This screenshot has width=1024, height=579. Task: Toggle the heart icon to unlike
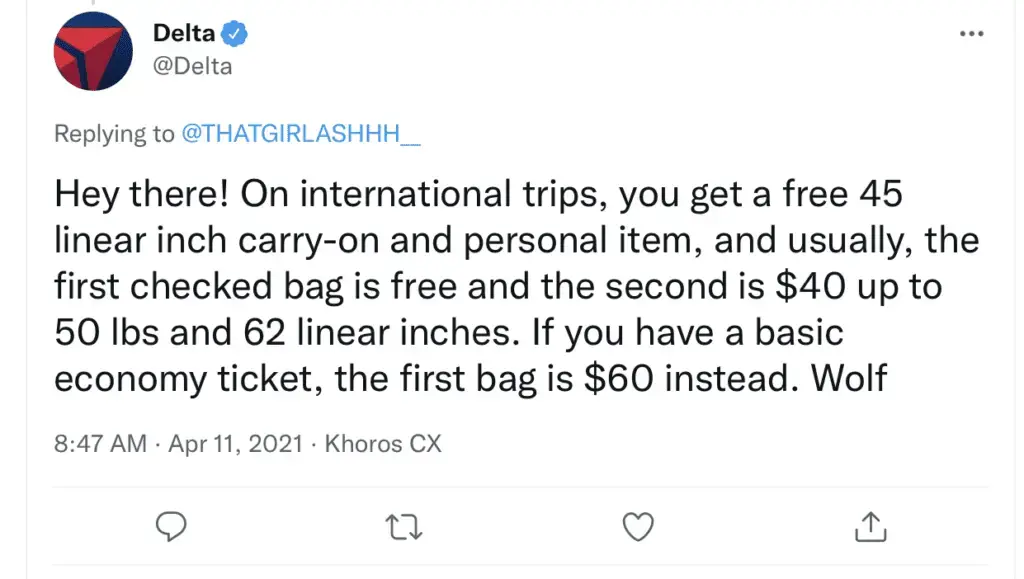point(637,526)
